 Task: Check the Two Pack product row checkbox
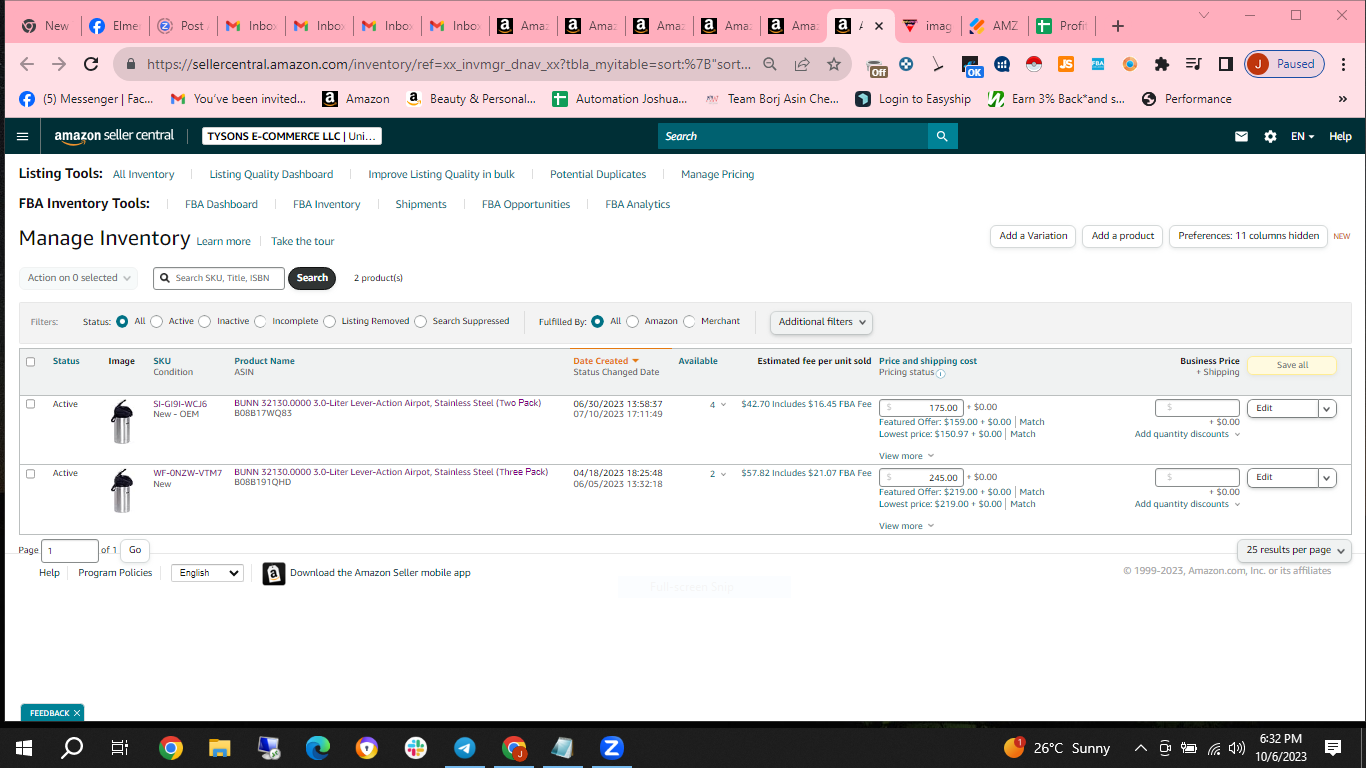click(x=30, y=404)
